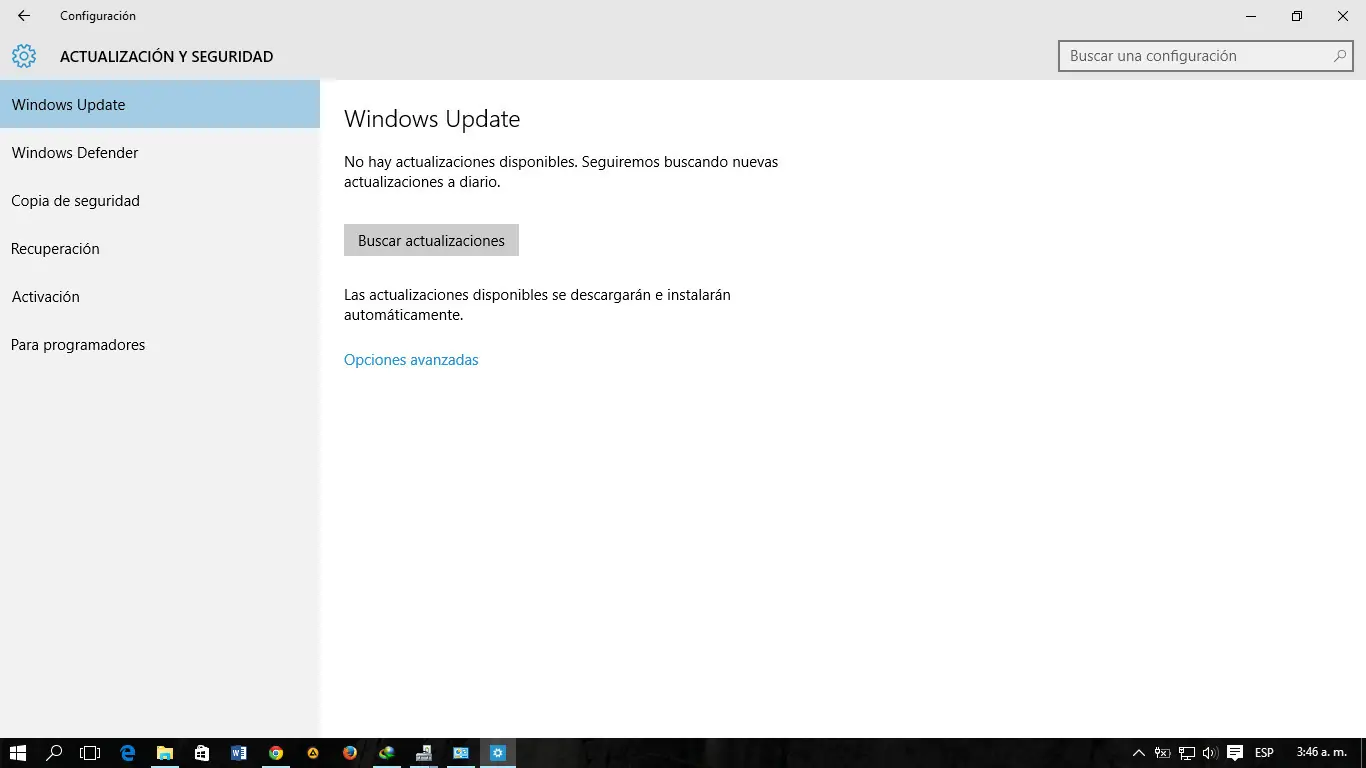This screenshot has height=768, width=1366.
Task: Launch Firefox from taskbar
Action: click(350, 753)
